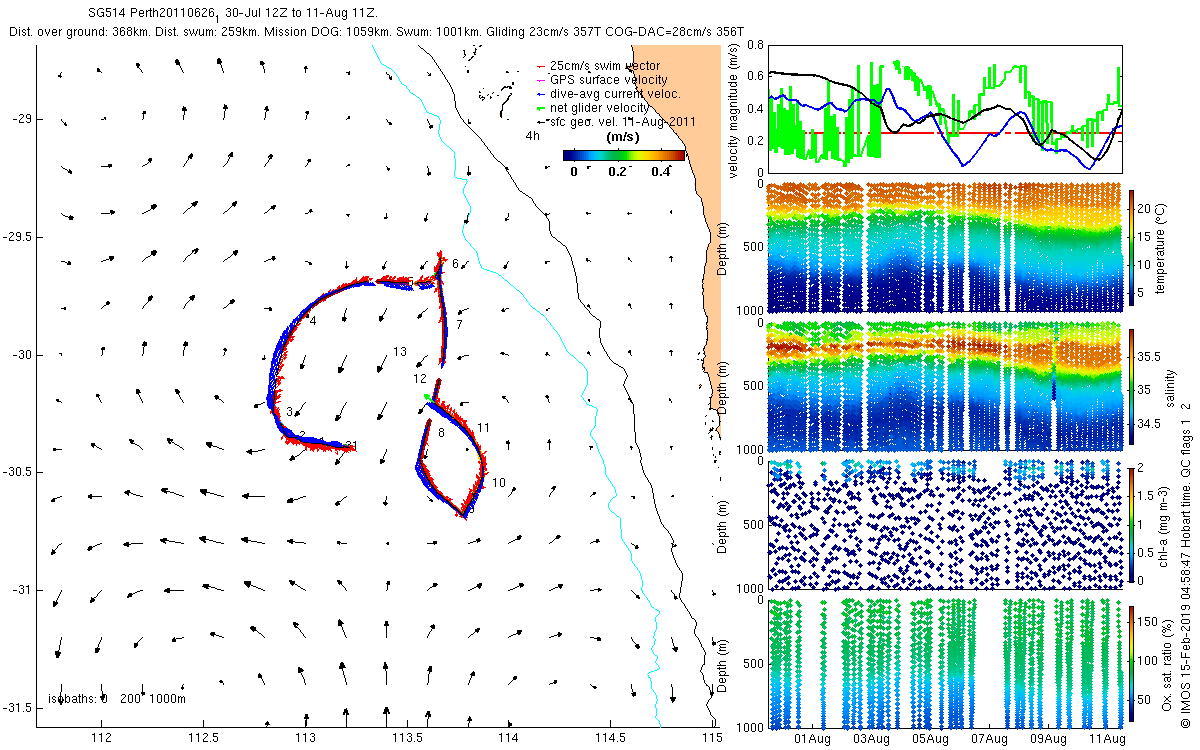Viewport: 1200px width, 750px height.
Task: Click the 09Aug date tick label
Action: pos(1050,739)
